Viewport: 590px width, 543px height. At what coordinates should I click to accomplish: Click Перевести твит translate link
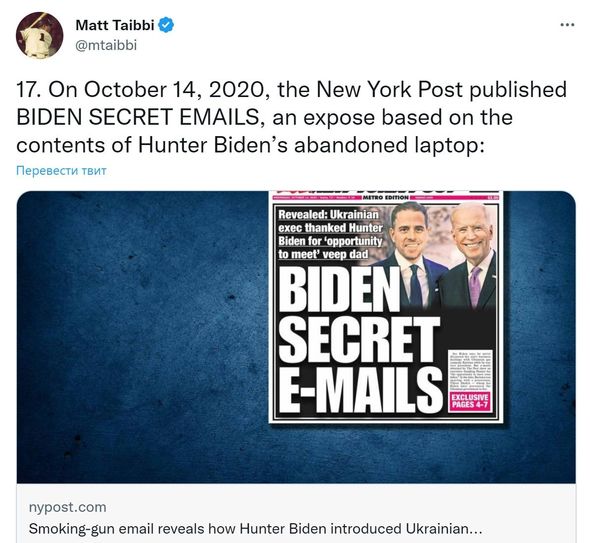(x=61, y=170)
